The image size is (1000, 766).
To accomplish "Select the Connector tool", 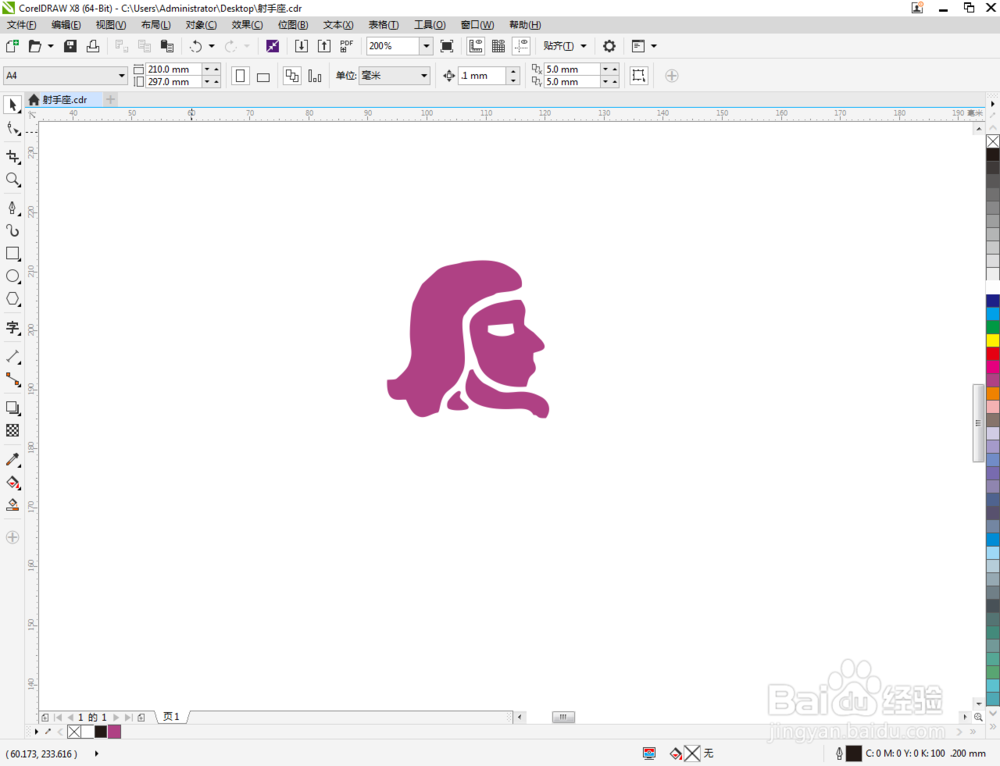I will (x=12, y=379).
